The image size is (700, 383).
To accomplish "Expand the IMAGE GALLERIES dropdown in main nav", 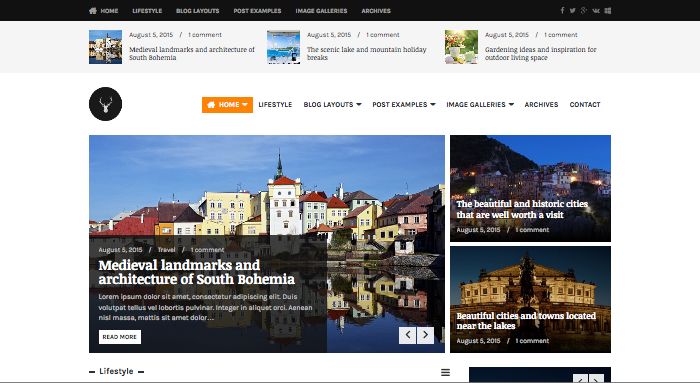I will point(480,104).
